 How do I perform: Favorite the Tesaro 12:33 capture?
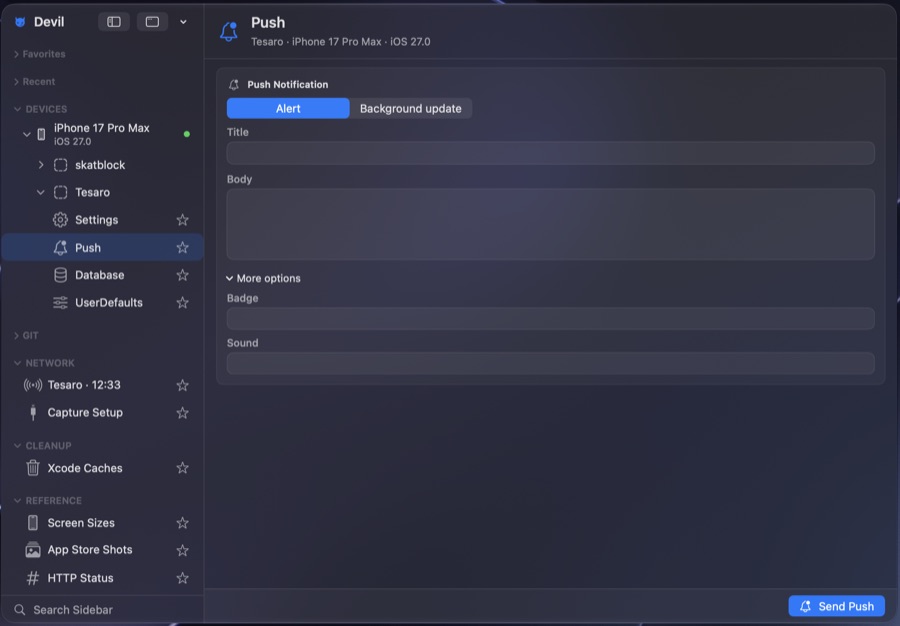point(183,385)
